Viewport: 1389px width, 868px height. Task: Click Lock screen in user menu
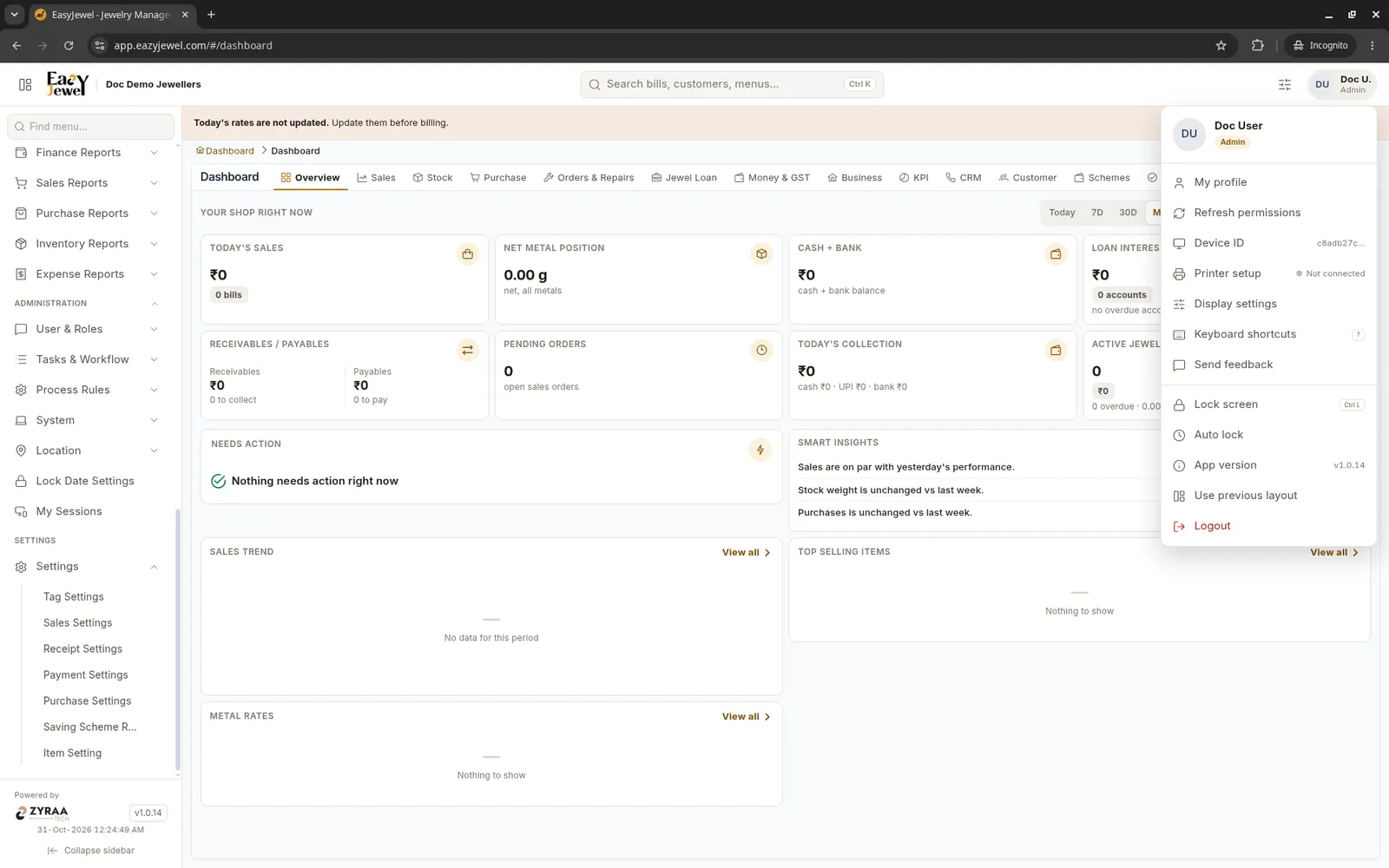point(1268,404)
